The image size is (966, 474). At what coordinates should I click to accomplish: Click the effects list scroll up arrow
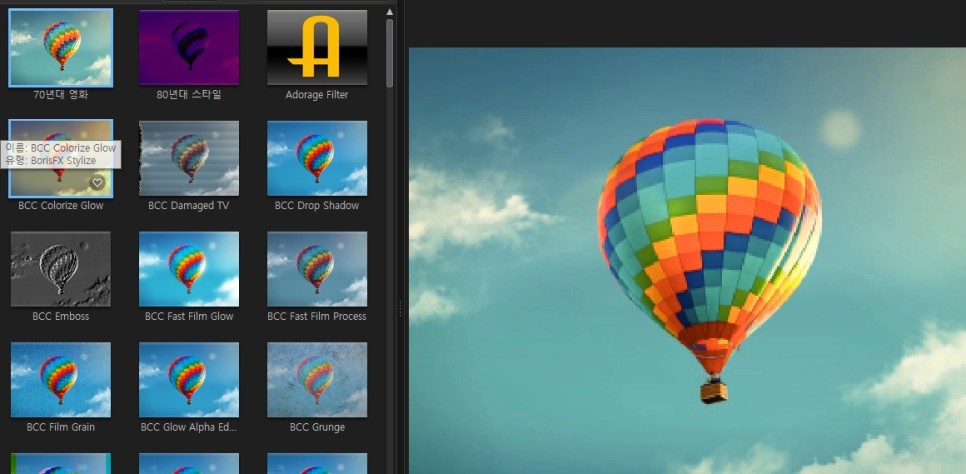click(389, 11)
